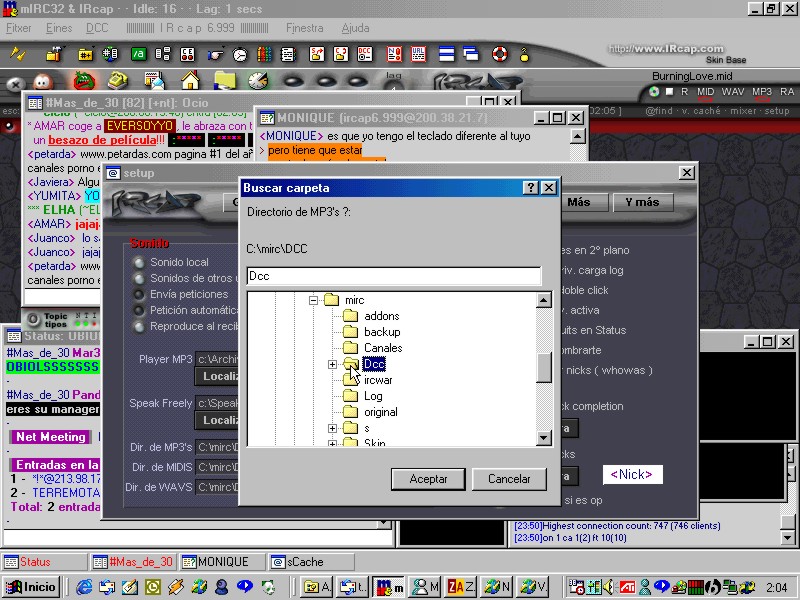
Task: Toggle the Sonido local radio option
Action: [x=138, y=263]
